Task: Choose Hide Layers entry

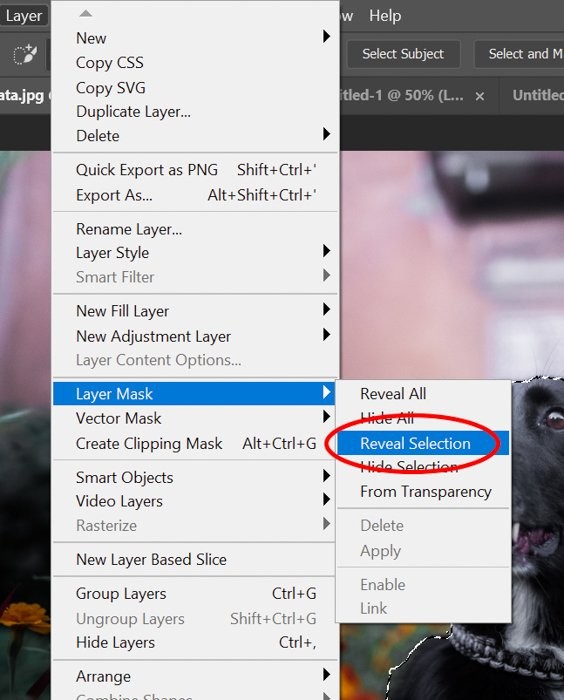Action: tap(194, 642)
